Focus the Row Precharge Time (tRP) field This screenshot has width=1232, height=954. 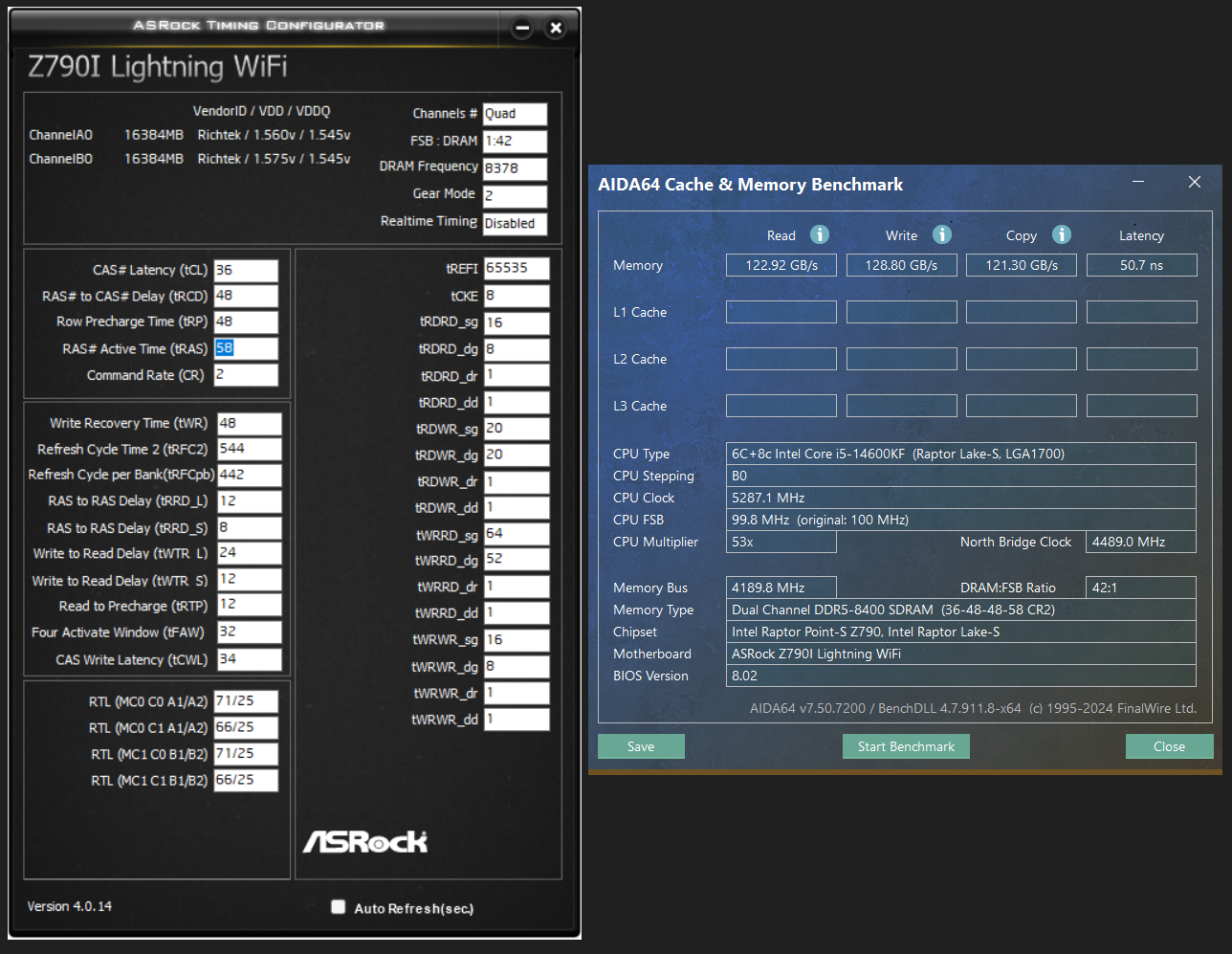click(246, 322)
